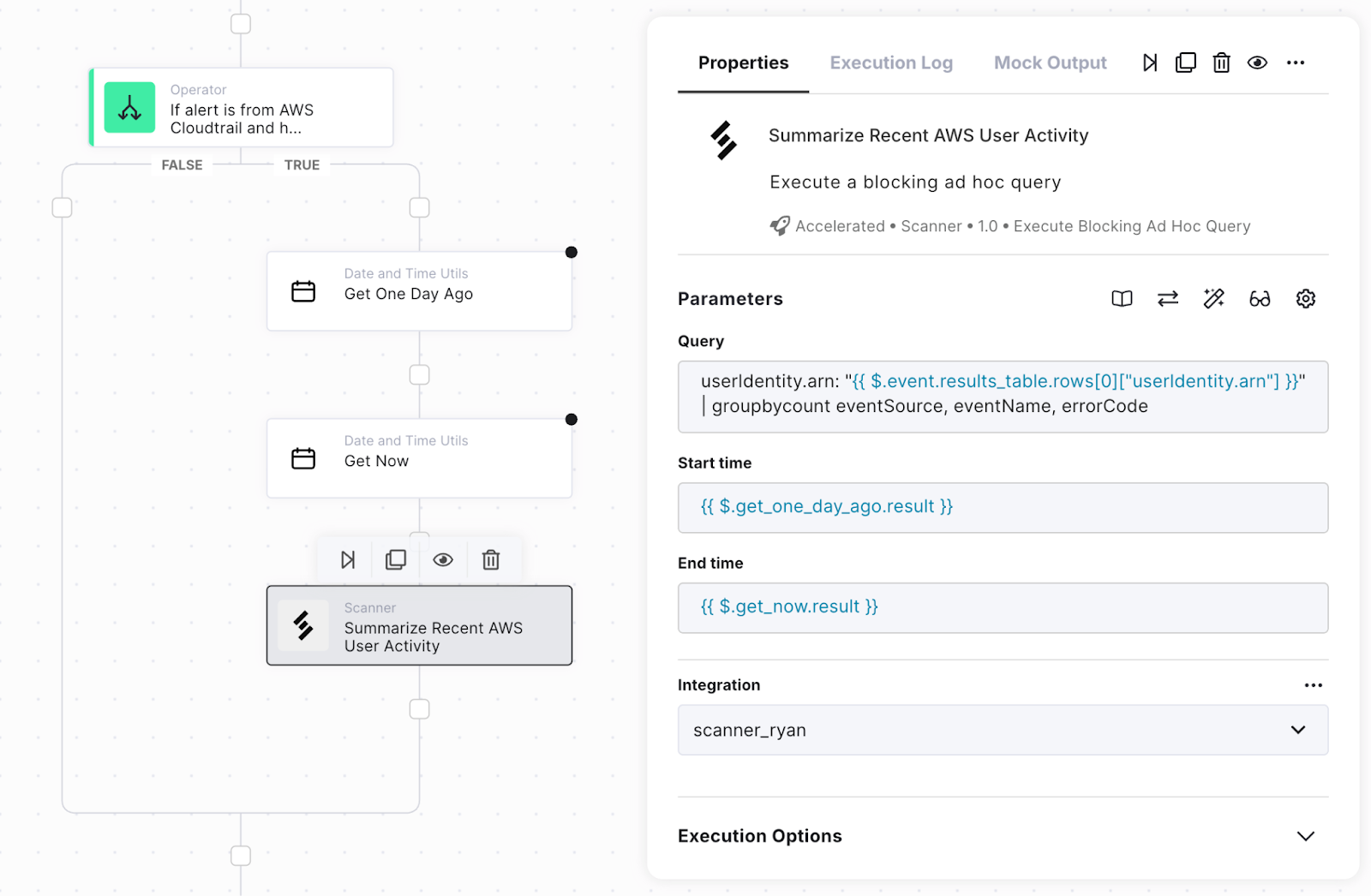Image resolution: width=1371 pixels, height=896 pixels.
Task: Click Scanner logo icon beside step title
Action: [x=723, y=140]
